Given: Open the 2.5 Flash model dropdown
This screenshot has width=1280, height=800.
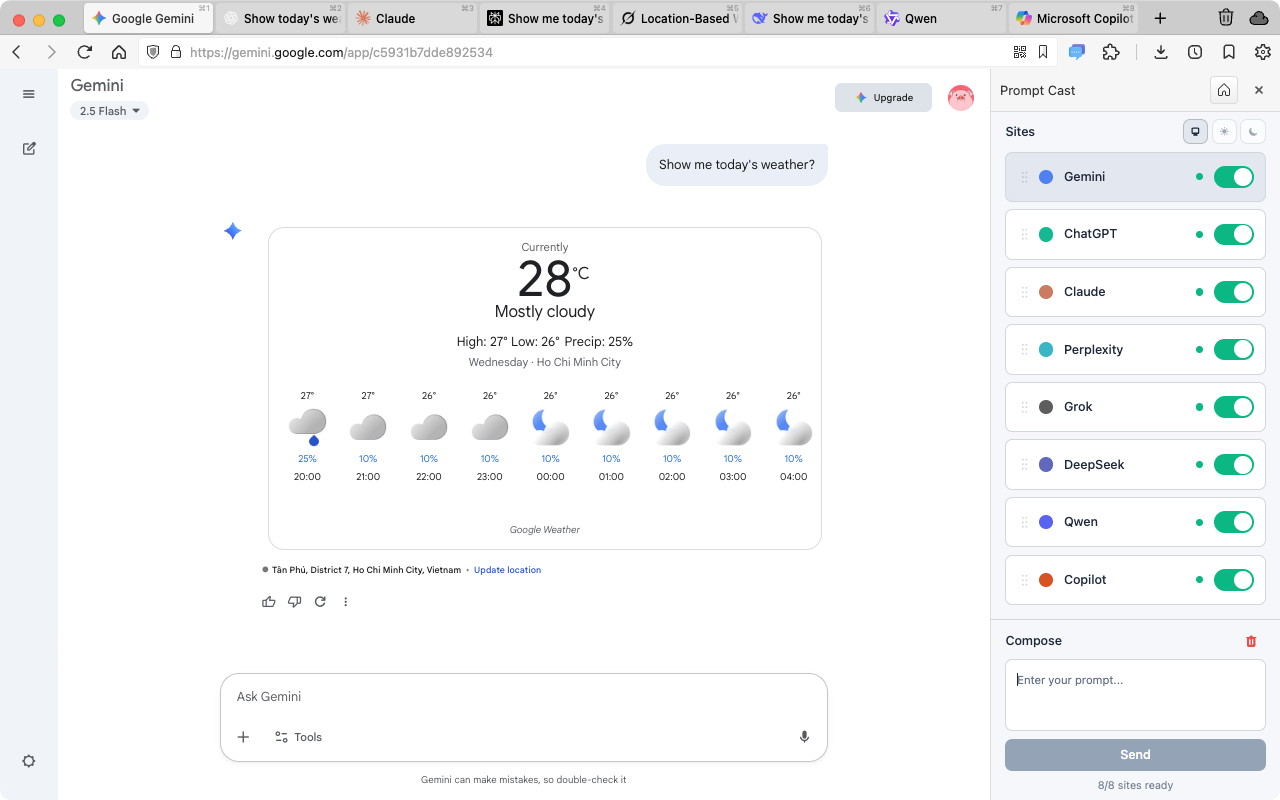Looking at the screenshot, I should [x=109, y=111].
